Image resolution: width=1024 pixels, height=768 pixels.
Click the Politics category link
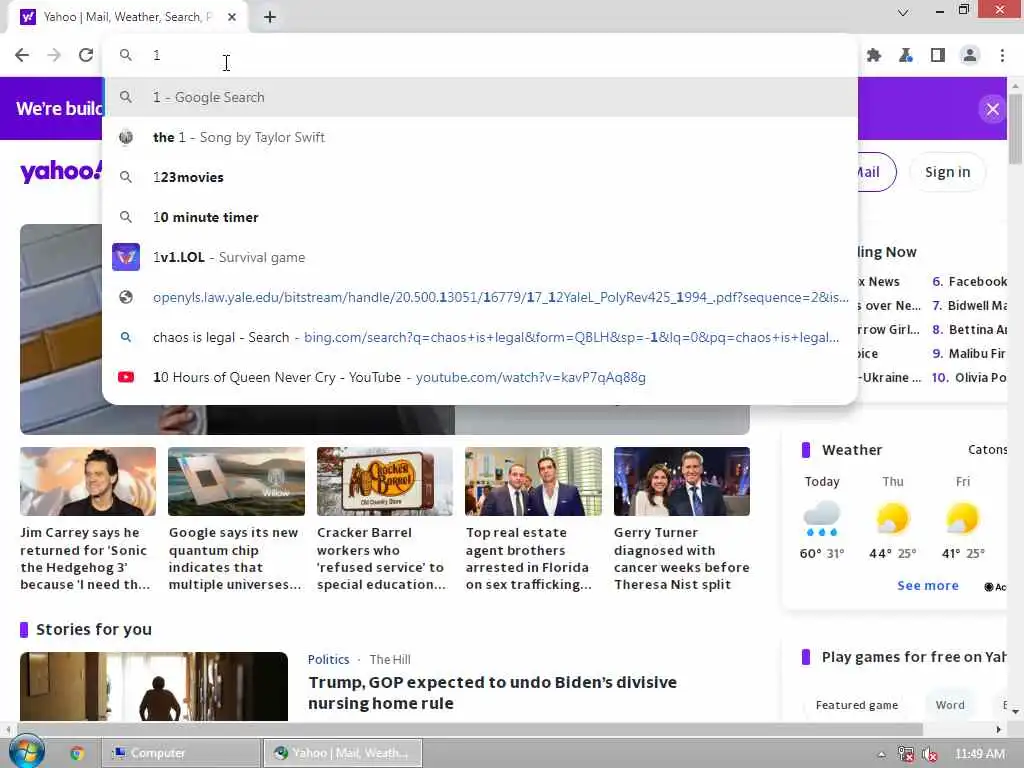point(328,659)
